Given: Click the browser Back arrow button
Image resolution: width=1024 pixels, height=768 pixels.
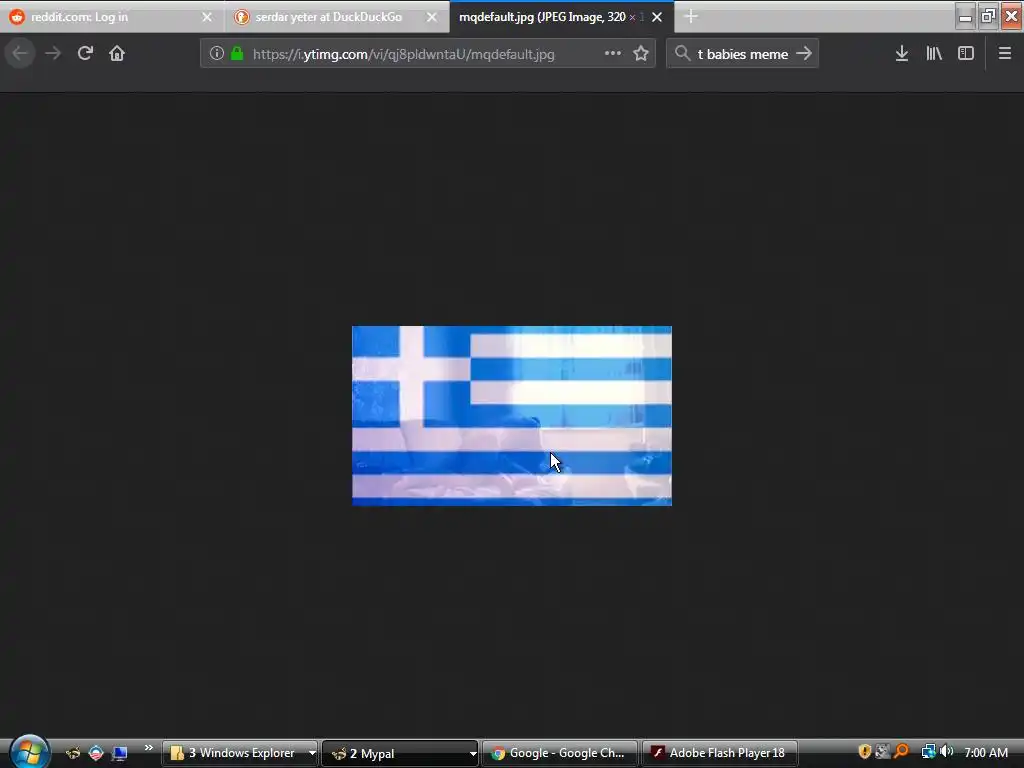Looking at the screenshot, I should tap(20, 54).
